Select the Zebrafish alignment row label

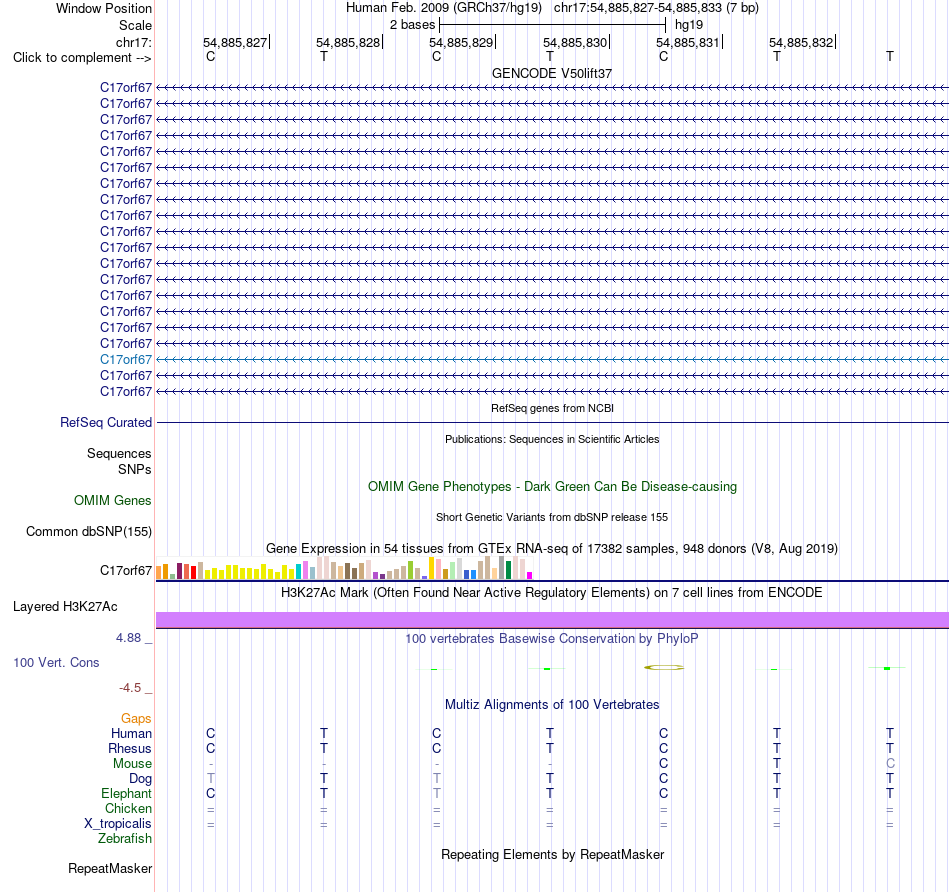125,839
